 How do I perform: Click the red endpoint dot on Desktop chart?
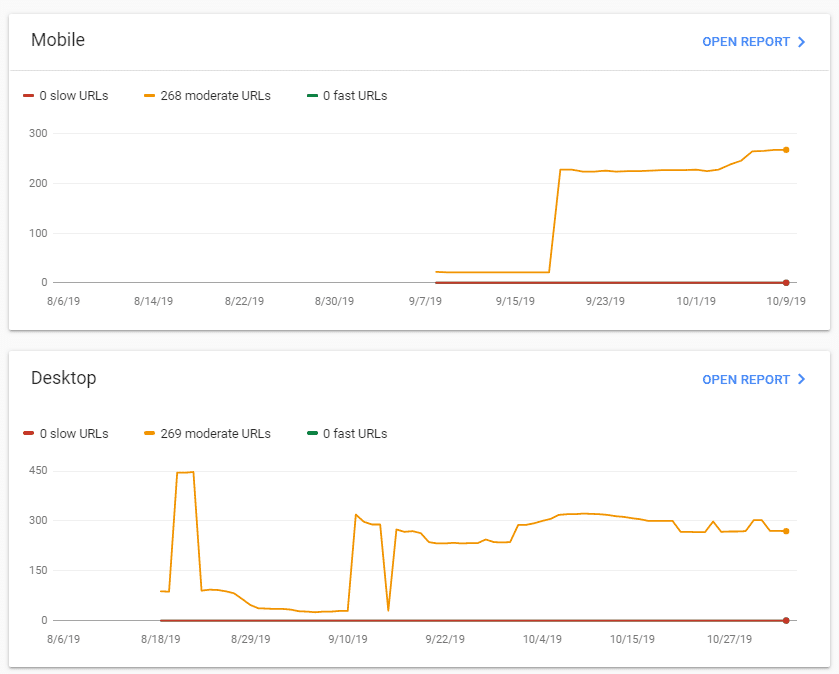[786, 621]
